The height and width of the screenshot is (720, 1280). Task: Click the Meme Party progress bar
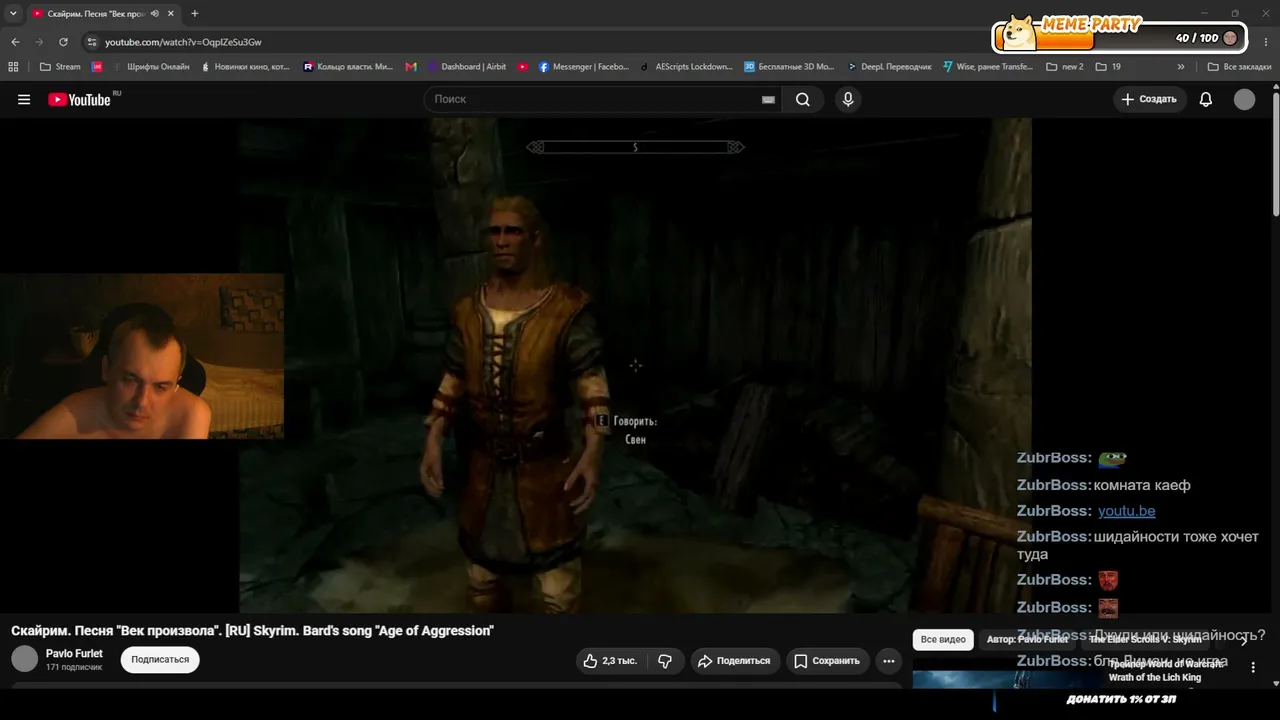tap(1118, 39)
